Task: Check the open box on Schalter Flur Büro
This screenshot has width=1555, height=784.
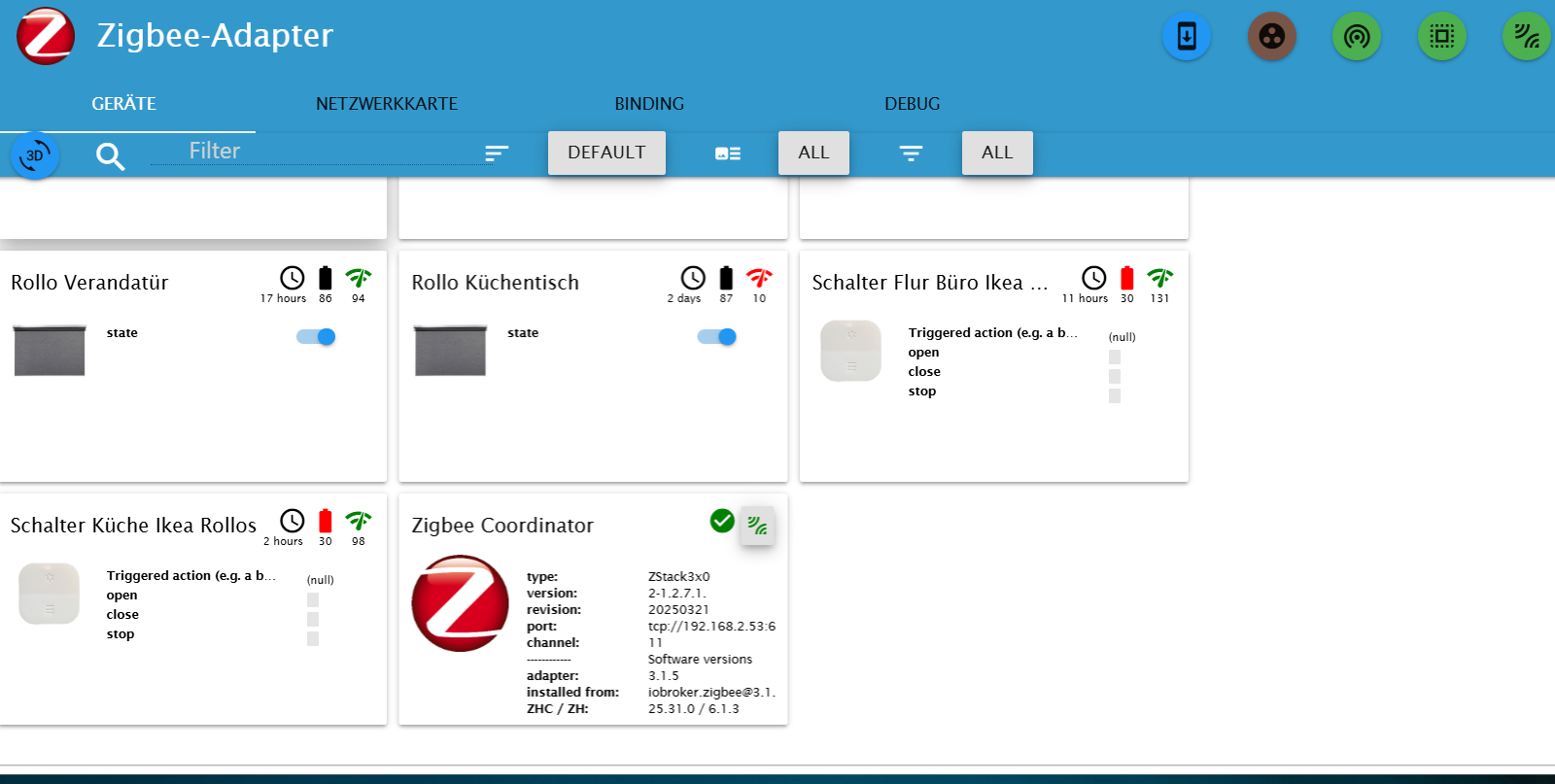Action: [1115, 357]
